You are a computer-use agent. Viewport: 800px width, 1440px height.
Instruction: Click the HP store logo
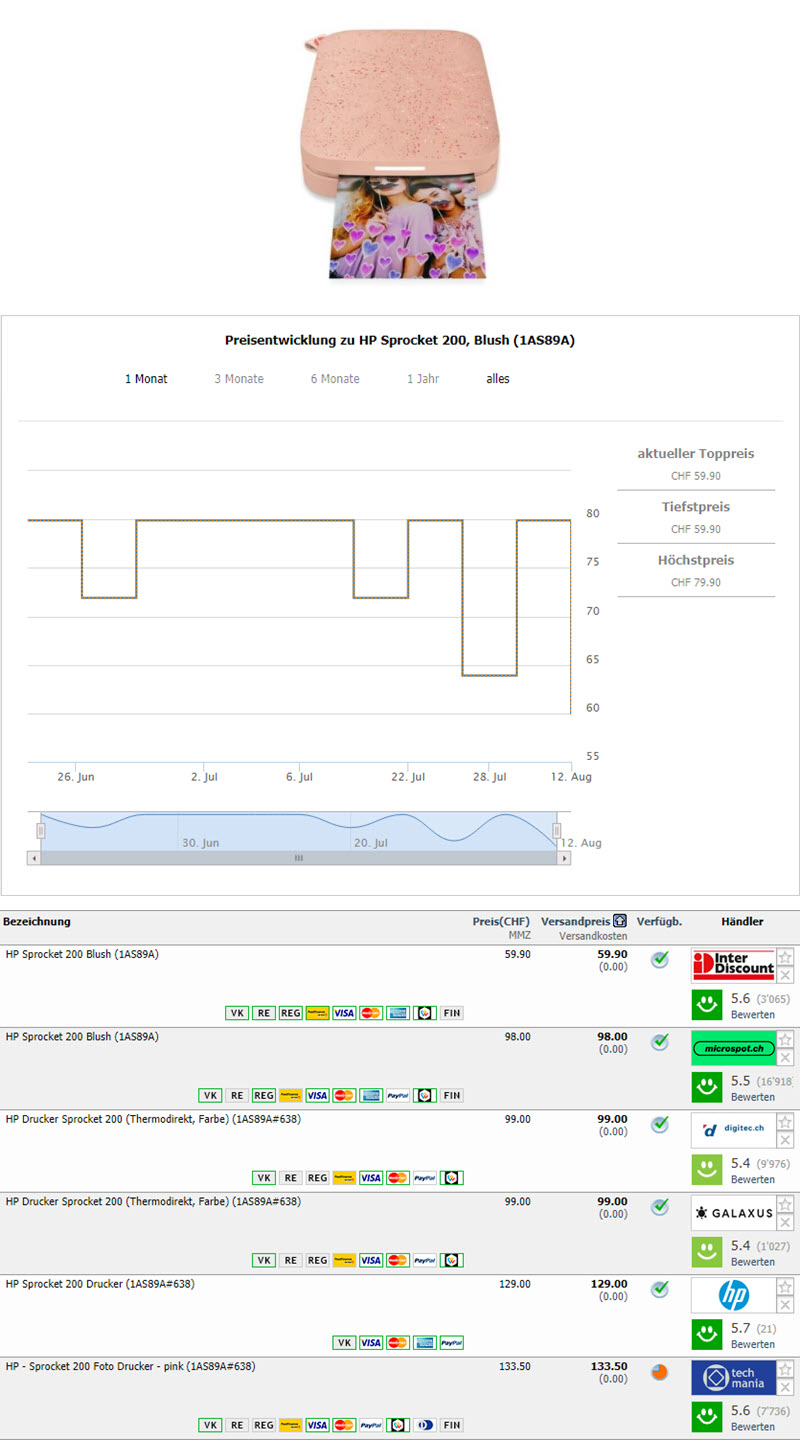coord(733,1296)
